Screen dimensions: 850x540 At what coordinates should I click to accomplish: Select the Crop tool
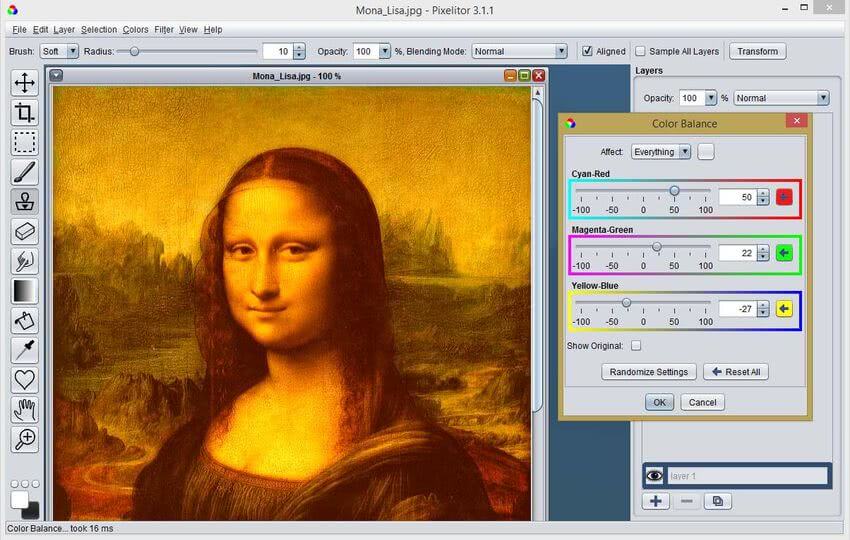pos(24,113)
